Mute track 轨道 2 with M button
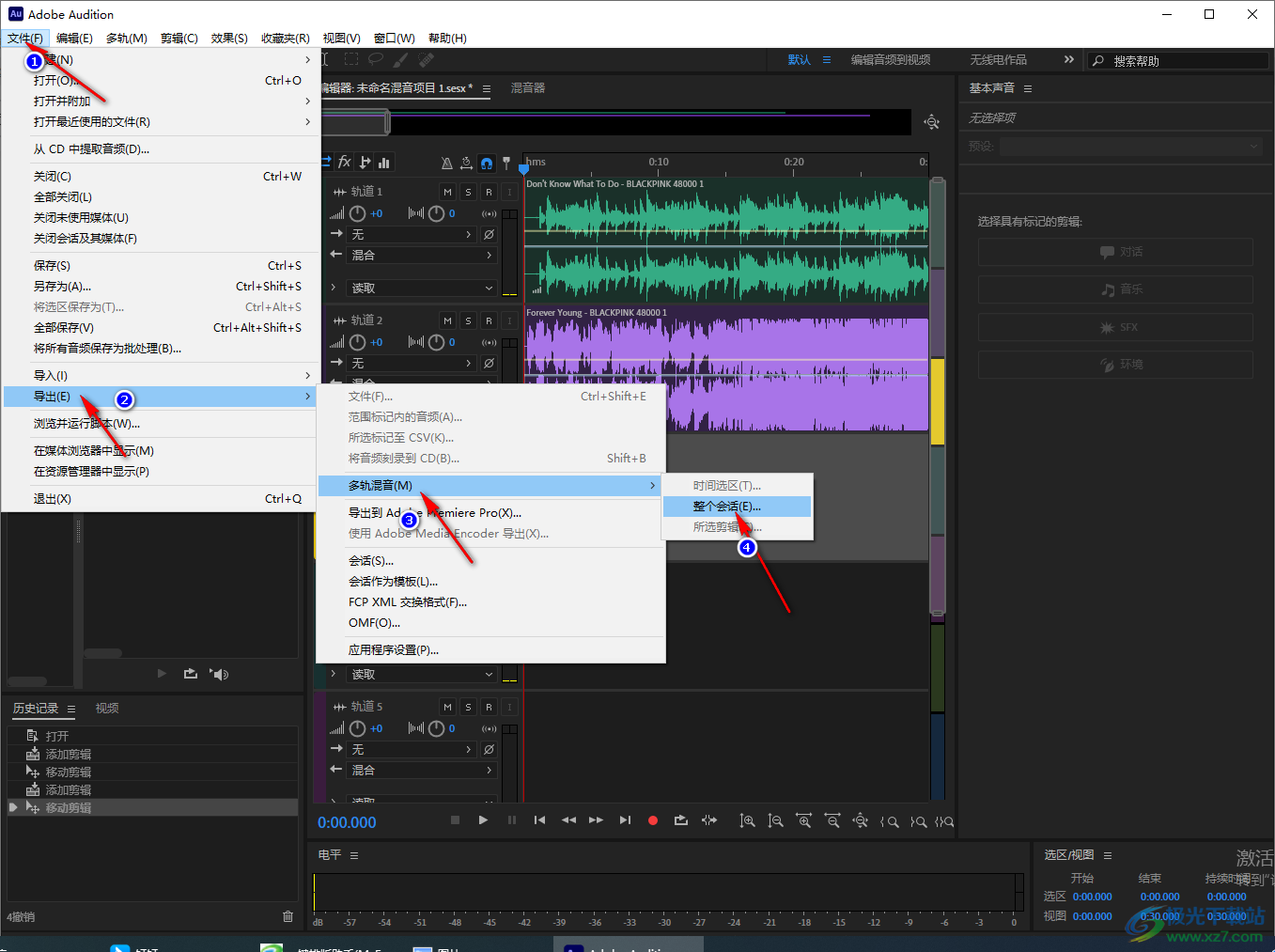1275x952 pixels. [447, 320]
